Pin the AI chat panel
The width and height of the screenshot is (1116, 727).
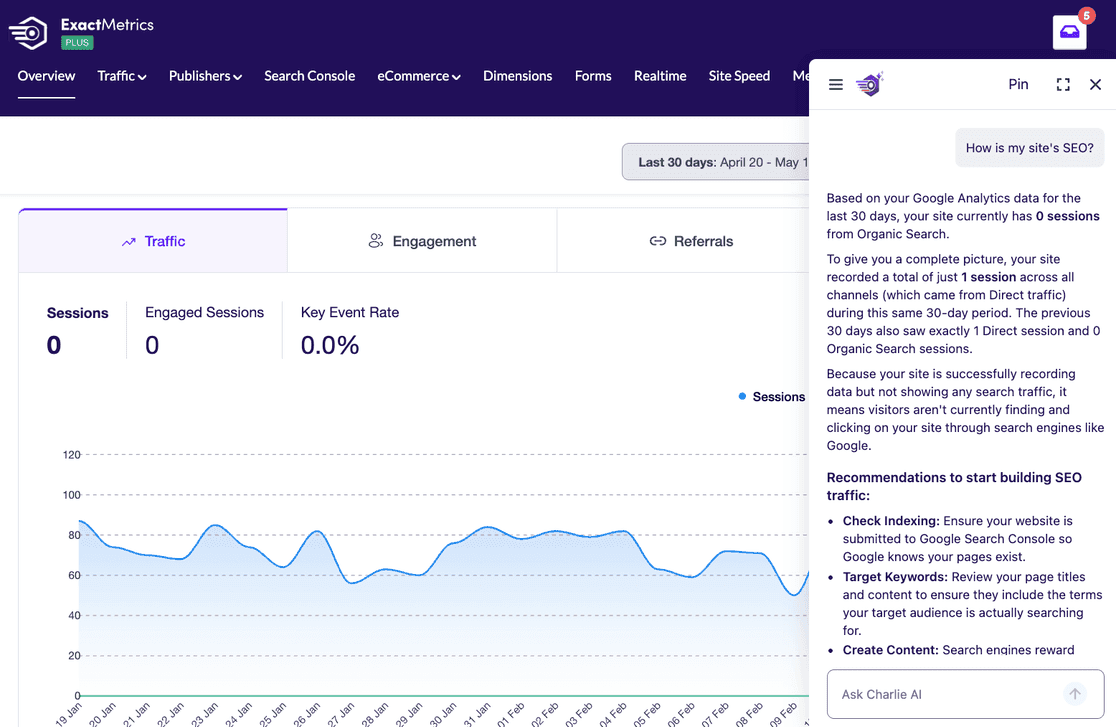1018,84
